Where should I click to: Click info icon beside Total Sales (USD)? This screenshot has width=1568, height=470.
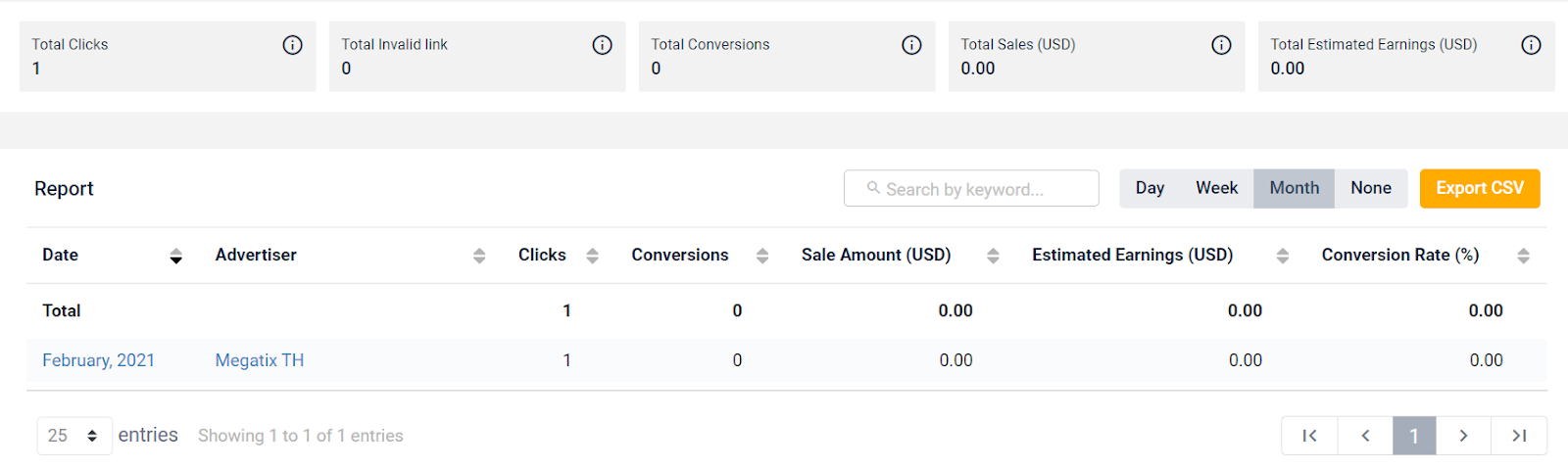1221,45
